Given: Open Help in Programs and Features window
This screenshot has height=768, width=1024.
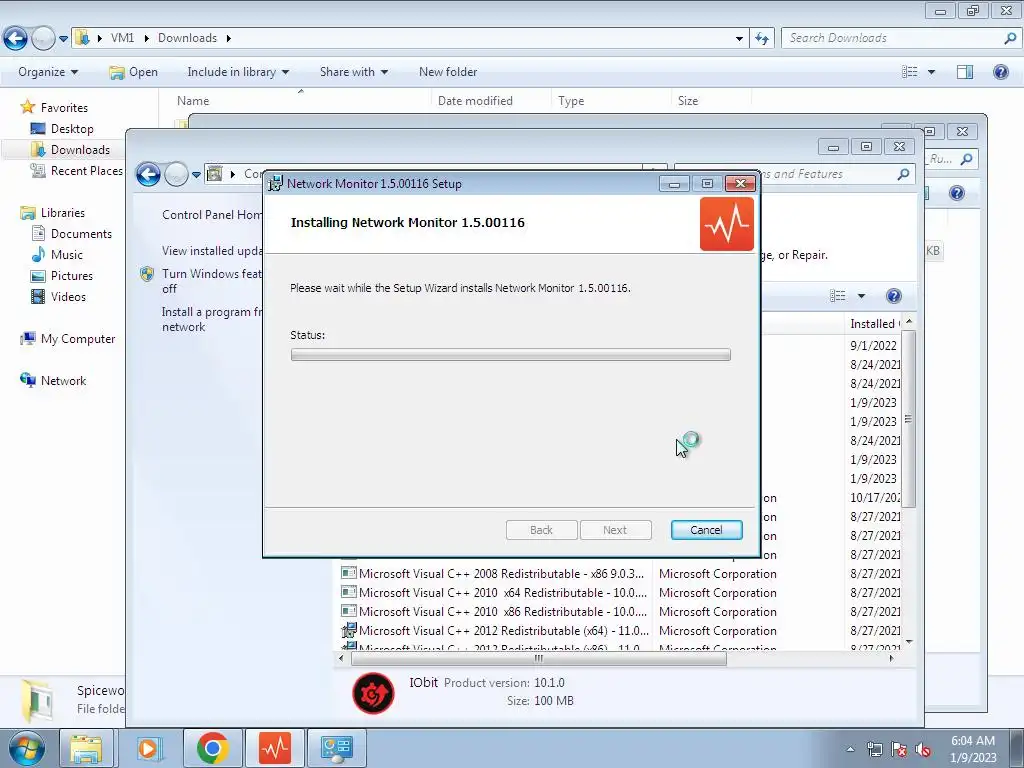Looking at the screenshot, I should pyautogui.click(x=893, y=296).
